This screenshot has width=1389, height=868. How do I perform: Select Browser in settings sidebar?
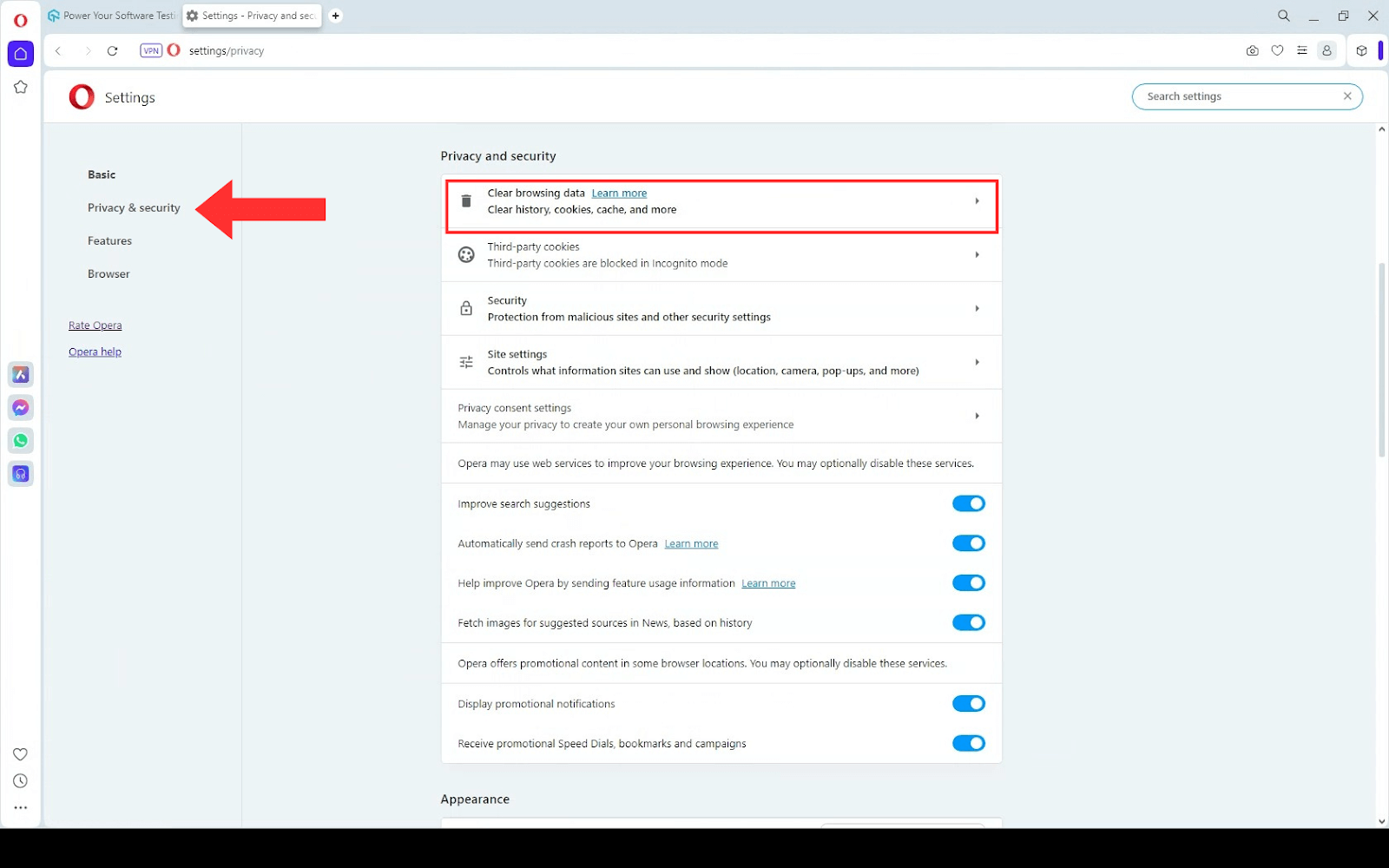109,274
